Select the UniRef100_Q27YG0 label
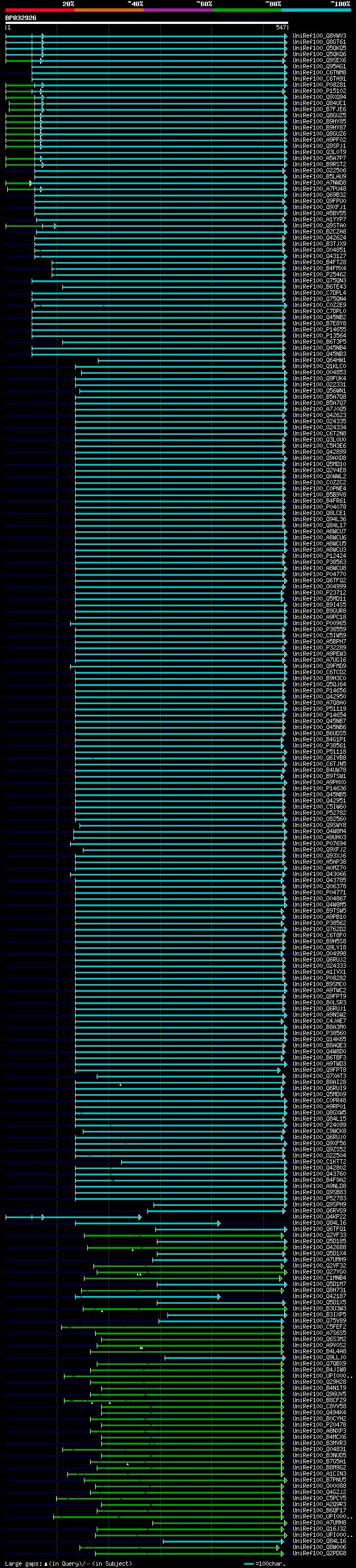Screen dimensions: 356x1568 [319, 1272]
